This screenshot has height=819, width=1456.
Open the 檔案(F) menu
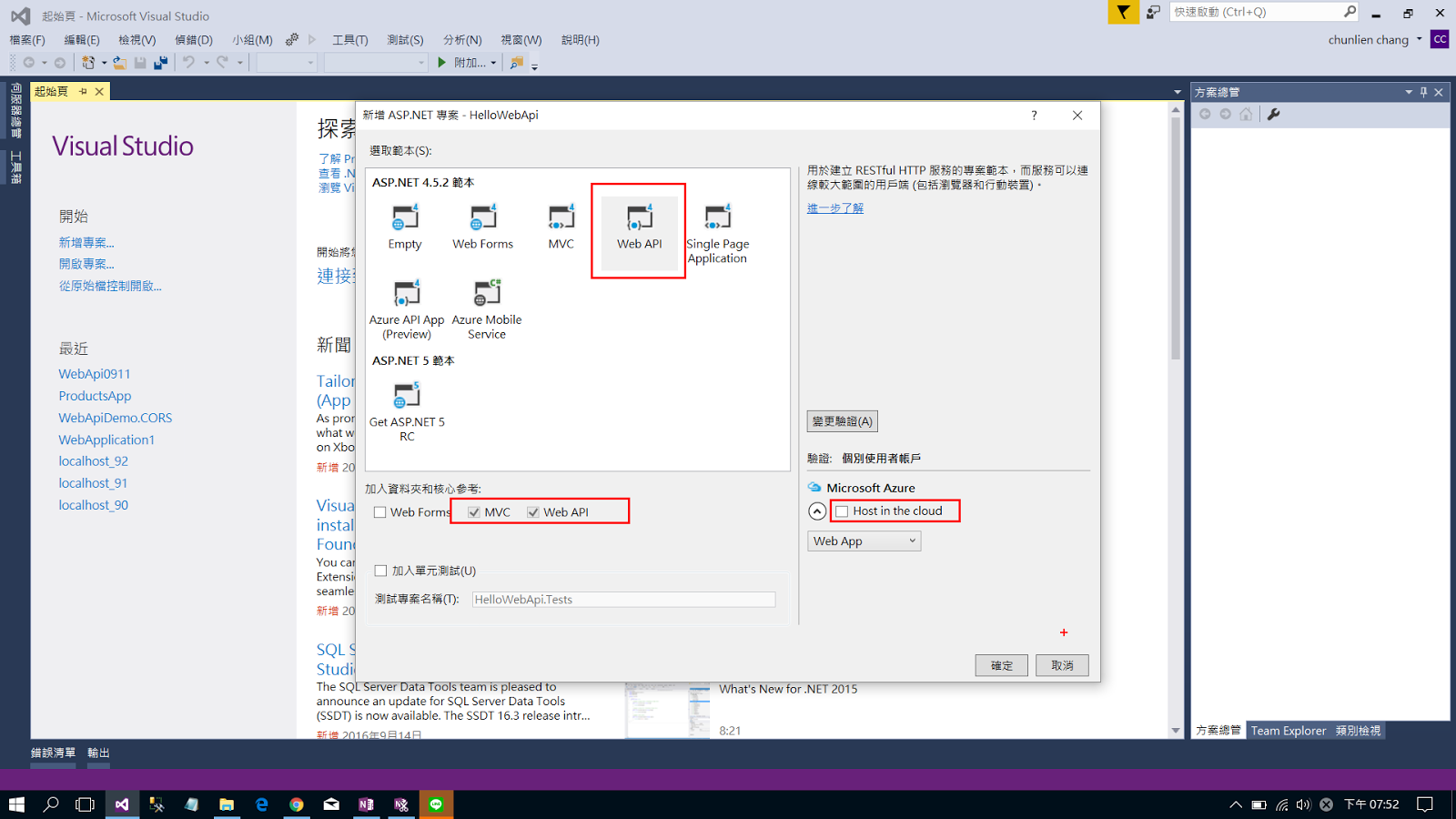point(27,40)
